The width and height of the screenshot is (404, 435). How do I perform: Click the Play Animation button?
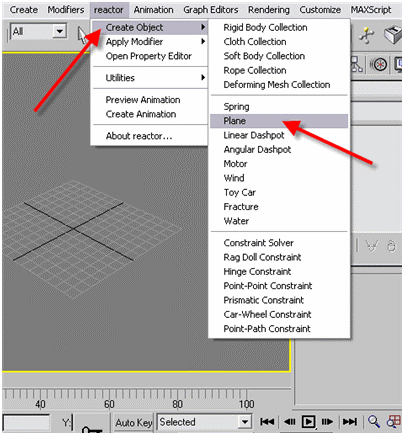pyautogui.click(x=308, y=422)
